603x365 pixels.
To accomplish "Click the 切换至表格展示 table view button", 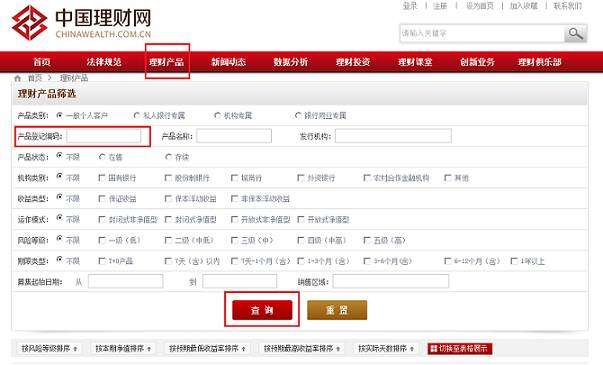I will click(460, 348).
